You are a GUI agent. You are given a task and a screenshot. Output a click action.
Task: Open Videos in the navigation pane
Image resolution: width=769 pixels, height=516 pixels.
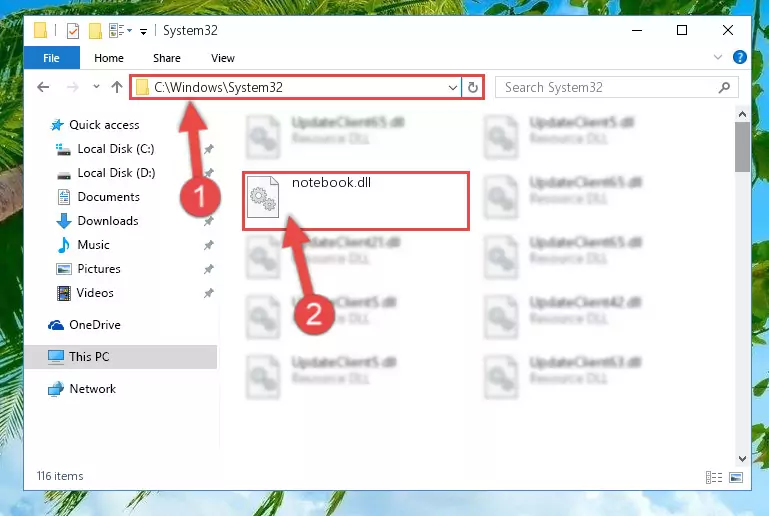coord(95,293)
